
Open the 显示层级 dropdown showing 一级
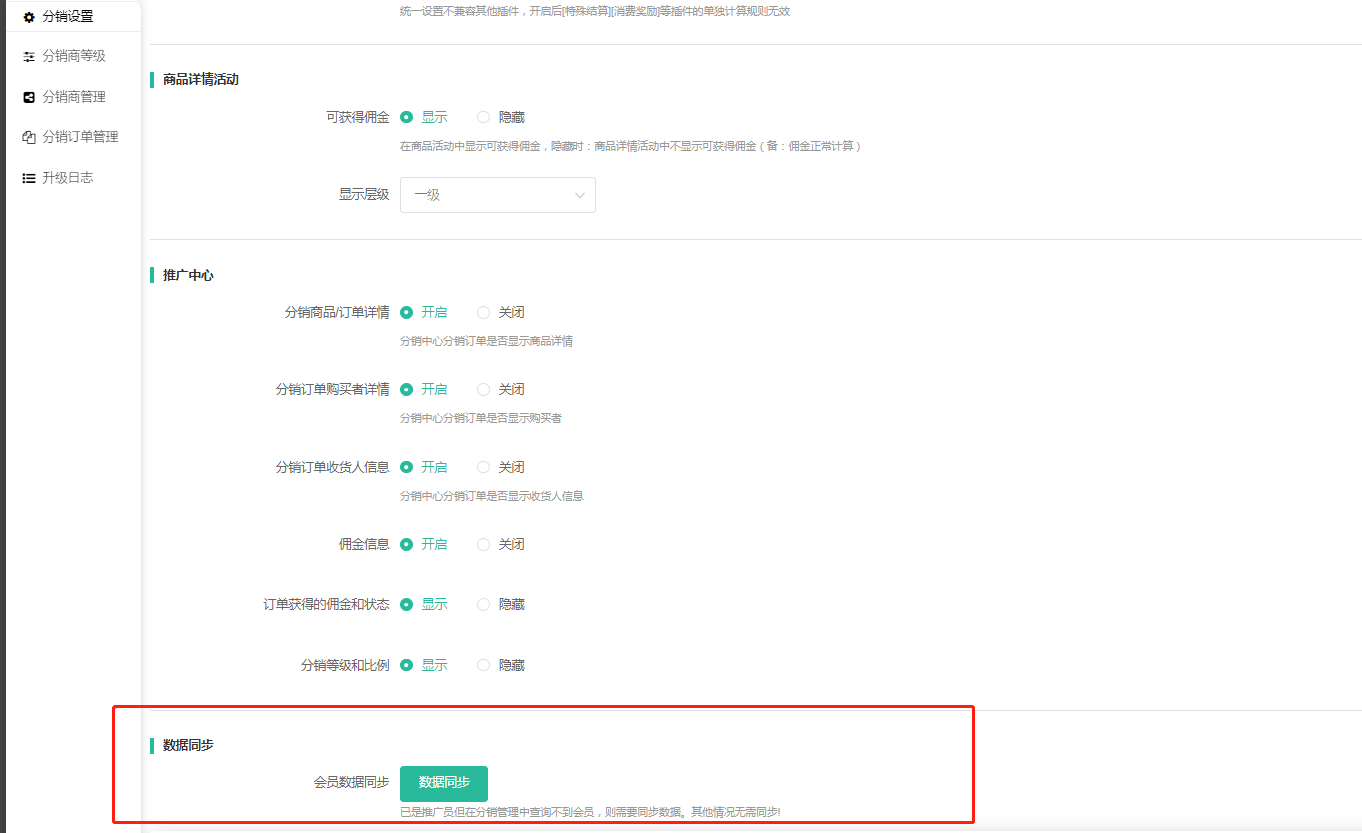tap(497, 195)
